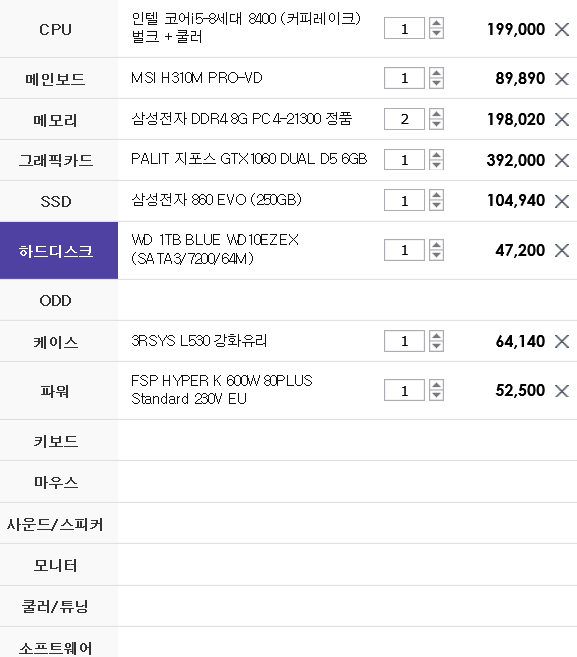Remove the FSP HYPER K power supply
577x657 pixels.
pyautogui.click(x=561, y=391)
